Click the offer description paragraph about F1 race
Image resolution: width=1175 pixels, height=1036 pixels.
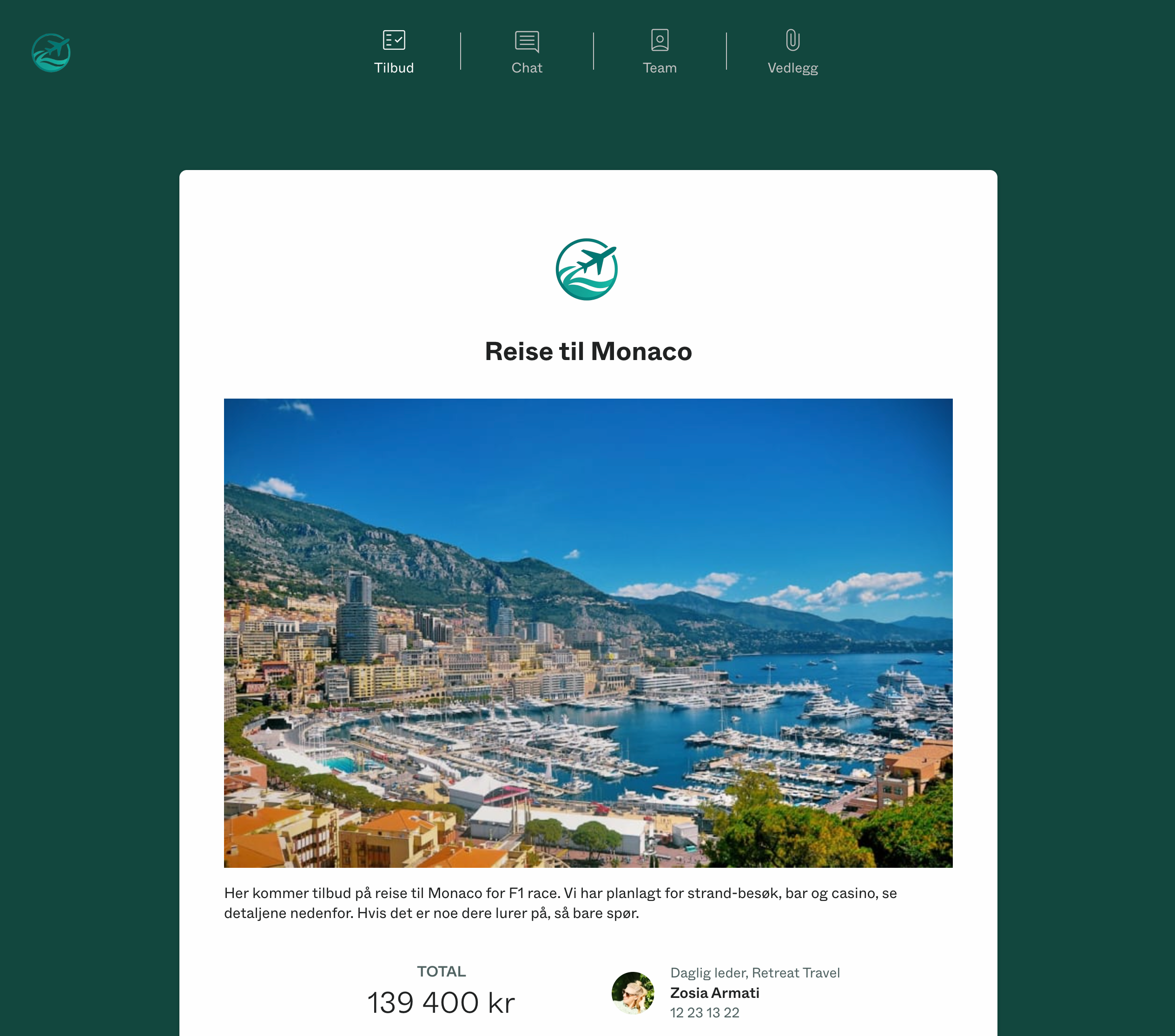click(561, 903)
